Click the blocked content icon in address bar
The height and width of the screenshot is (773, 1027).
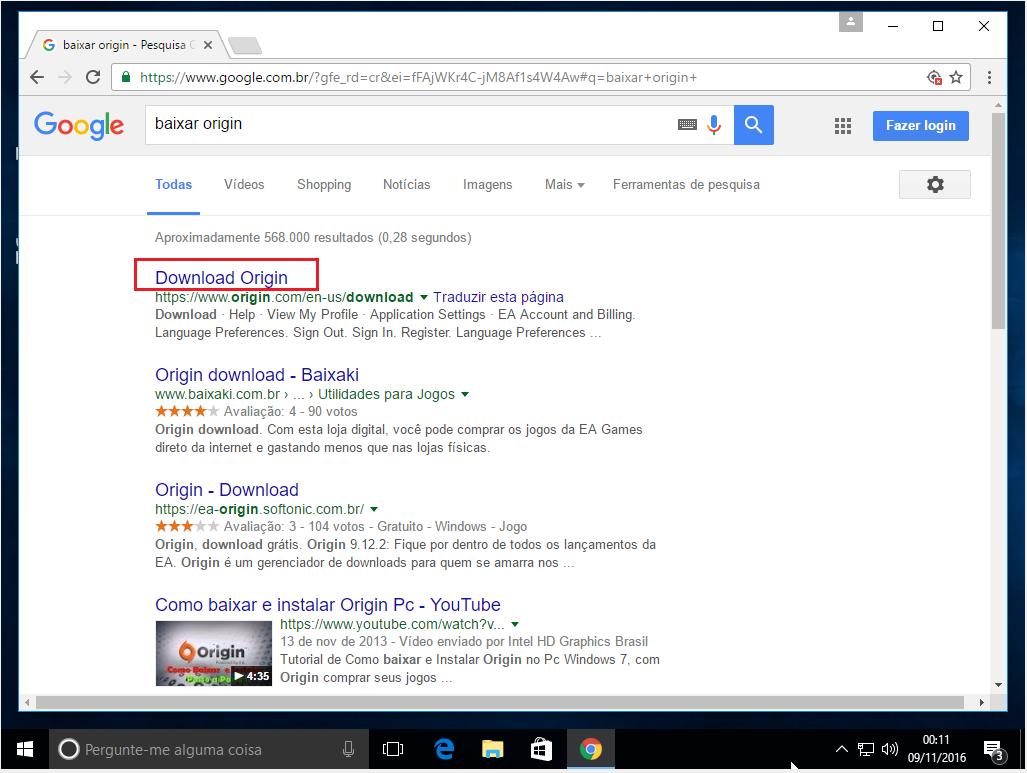pos(935,77)
